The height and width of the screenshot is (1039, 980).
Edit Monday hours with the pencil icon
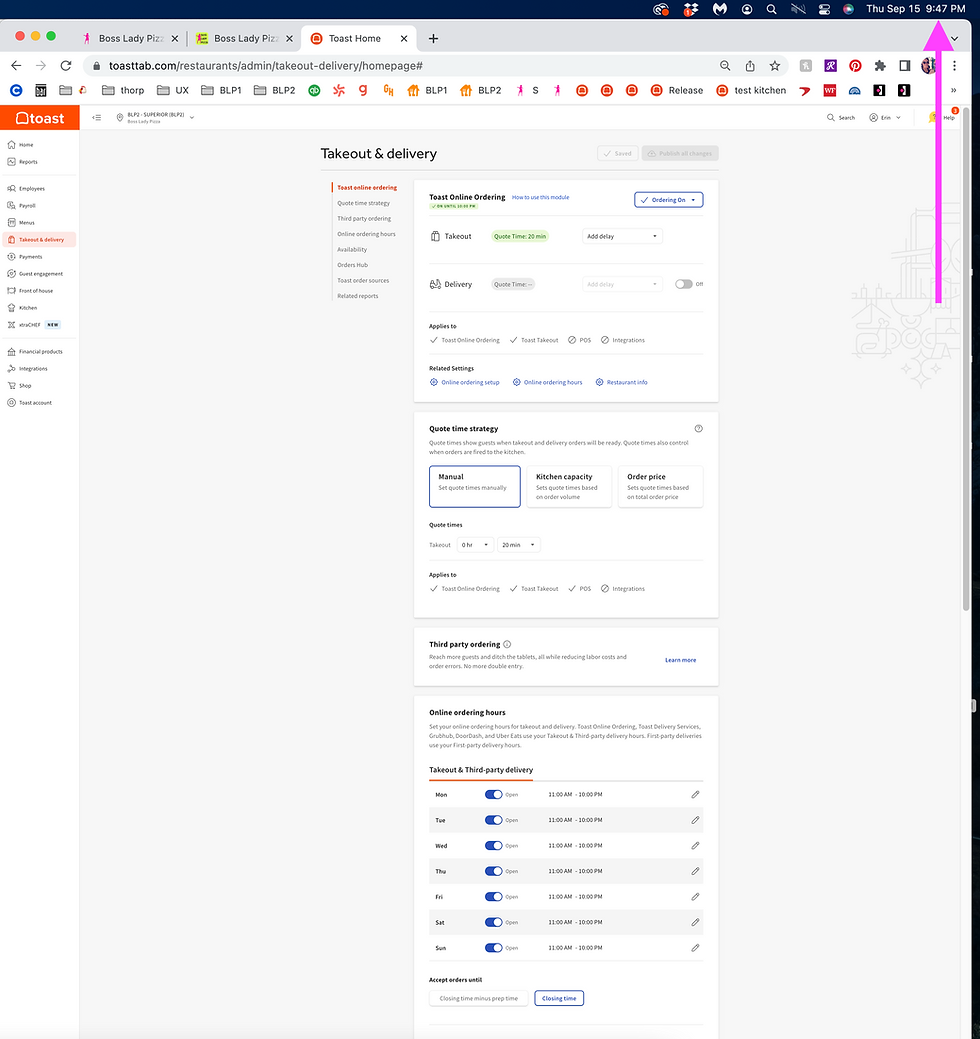click(x=695, y=794)
